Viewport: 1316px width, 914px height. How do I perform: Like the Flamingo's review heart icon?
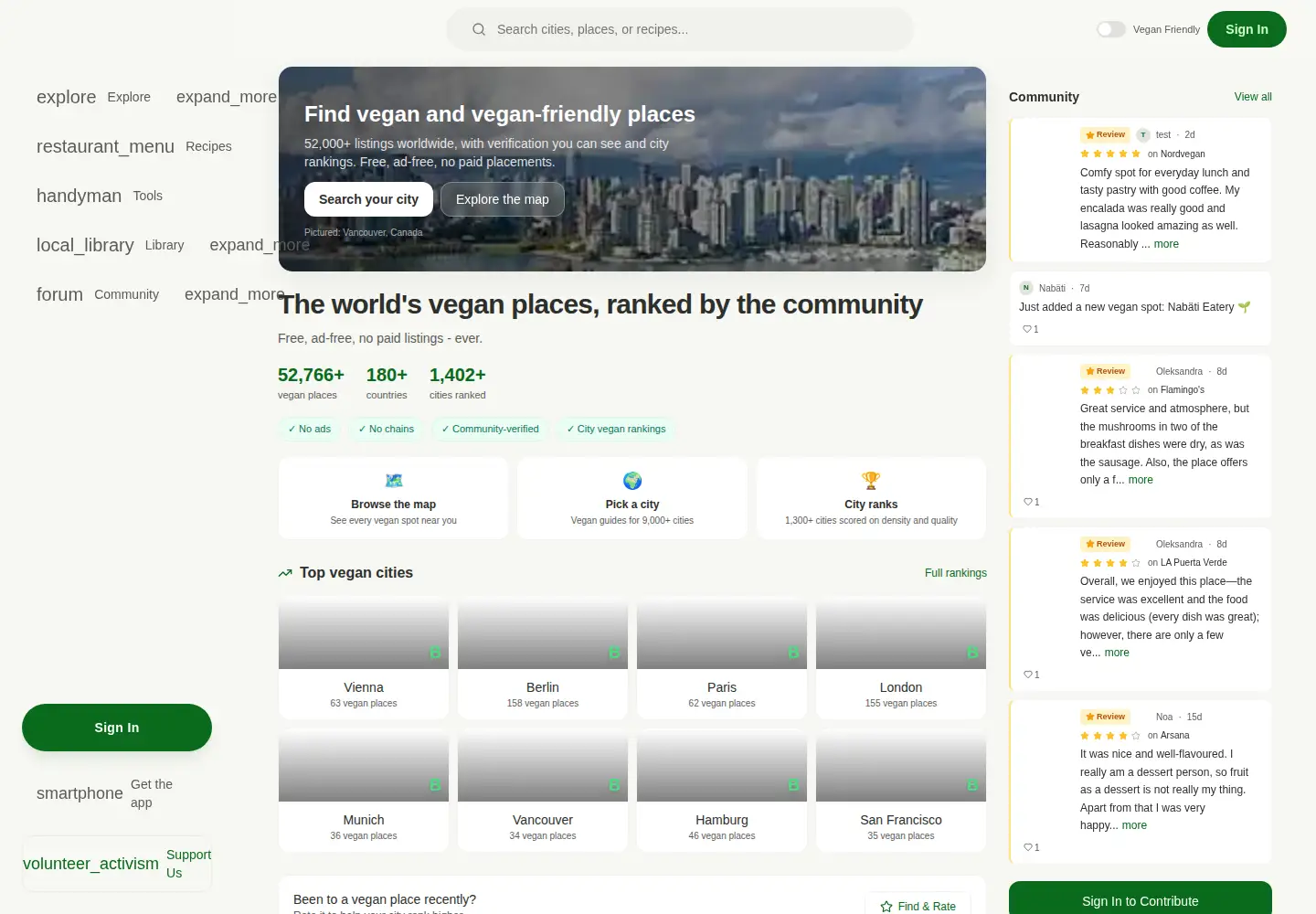tap(1027, 502)
